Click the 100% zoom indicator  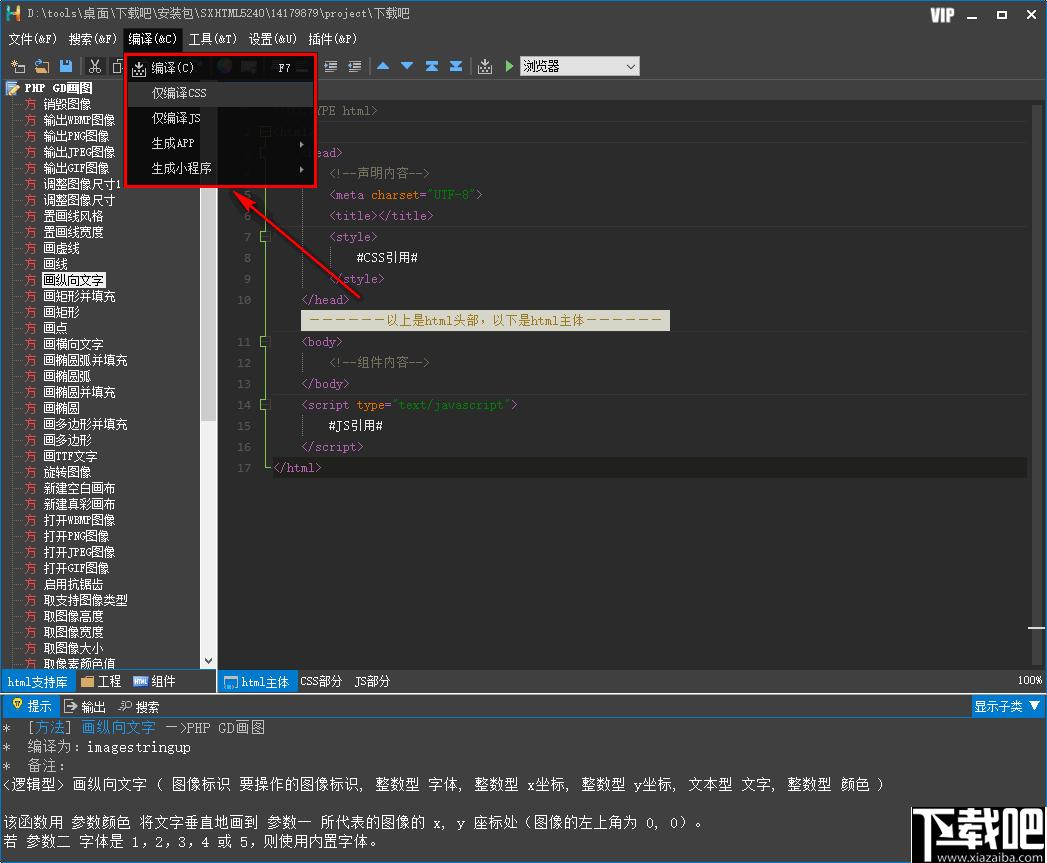[x=1029, y=680]
